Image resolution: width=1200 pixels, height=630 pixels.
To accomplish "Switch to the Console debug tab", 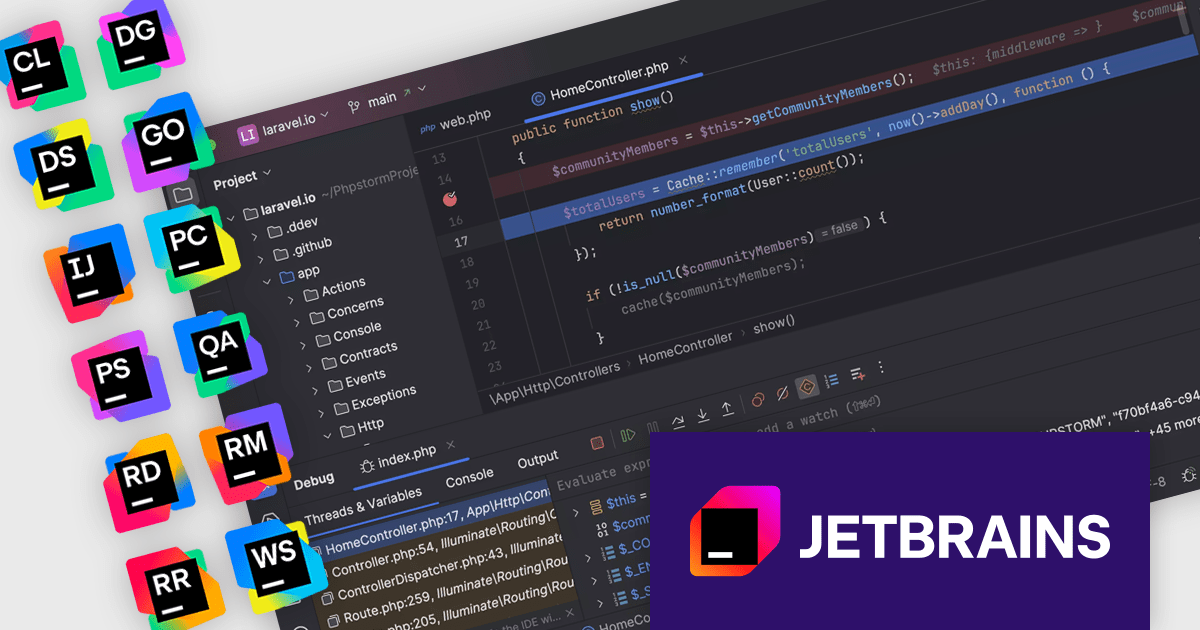I will [469, 475].
